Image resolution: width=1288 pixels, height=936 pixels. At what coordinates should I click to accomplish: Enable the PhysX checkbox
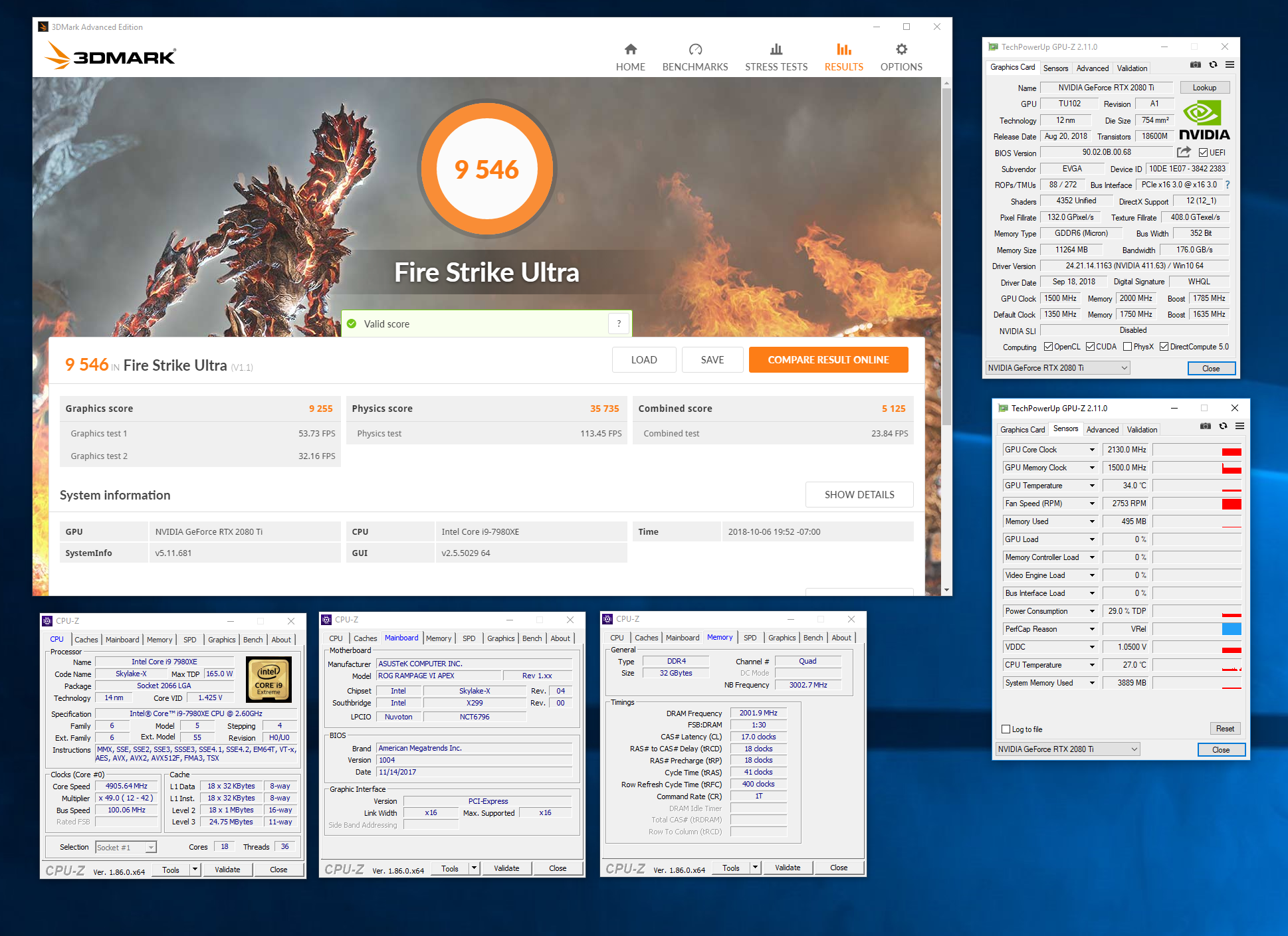[1127, 347]
